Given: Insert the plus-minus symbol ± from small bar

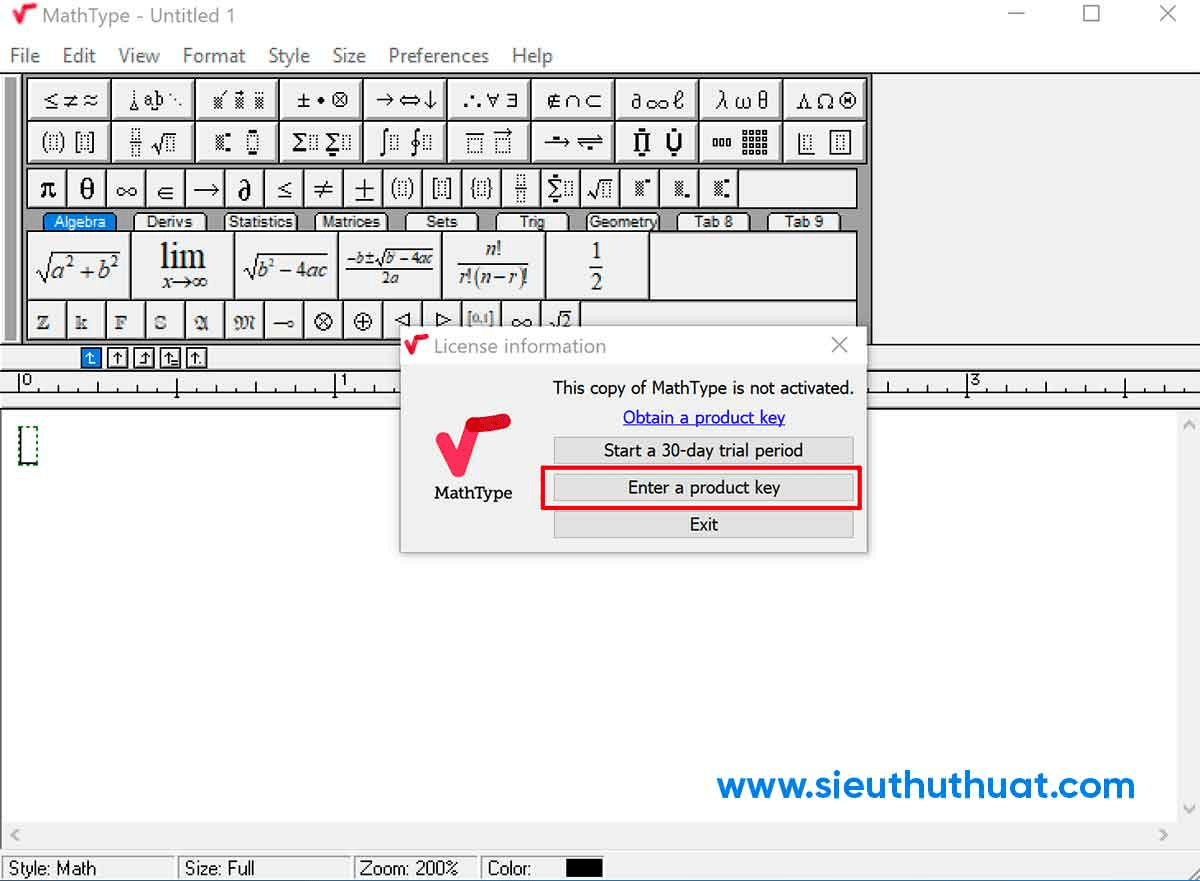Looking at the screenshot, I should click(363, 189).
